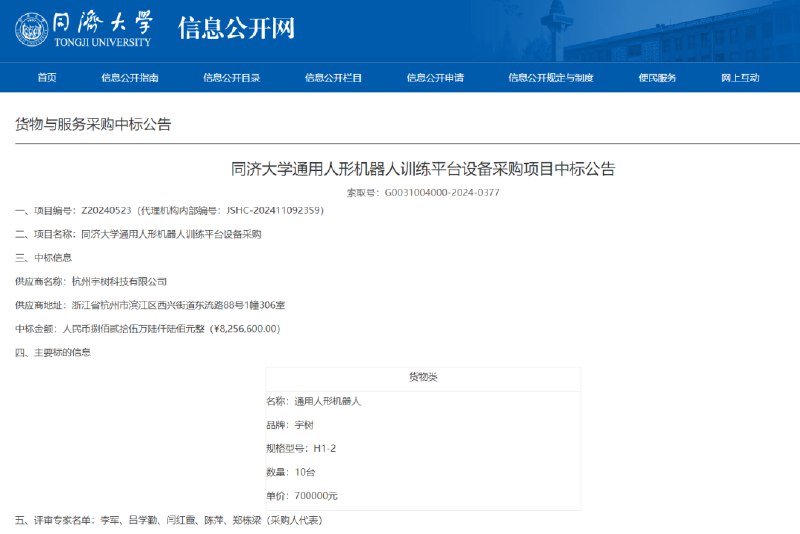Open the 网上互动 menu item

pos(740,78)
